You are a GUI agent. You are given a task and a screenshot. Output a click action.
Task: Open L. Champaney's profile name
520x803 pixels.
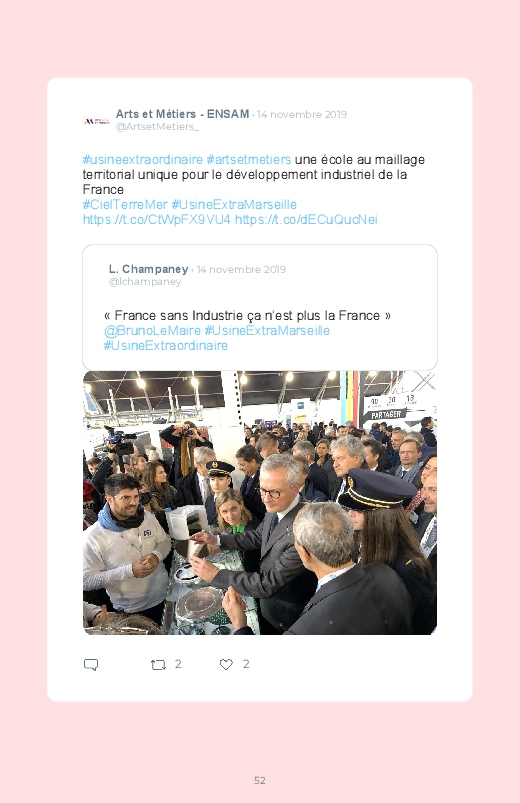click(149, 269)
